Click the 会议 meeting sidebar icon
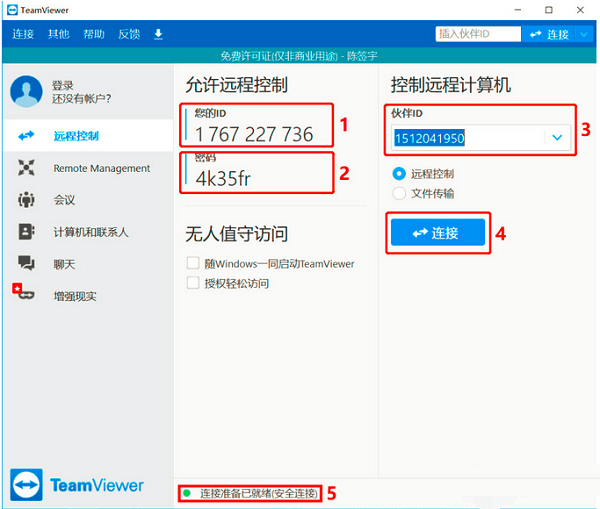Screen dimensions: 600x509 (26, 200)
